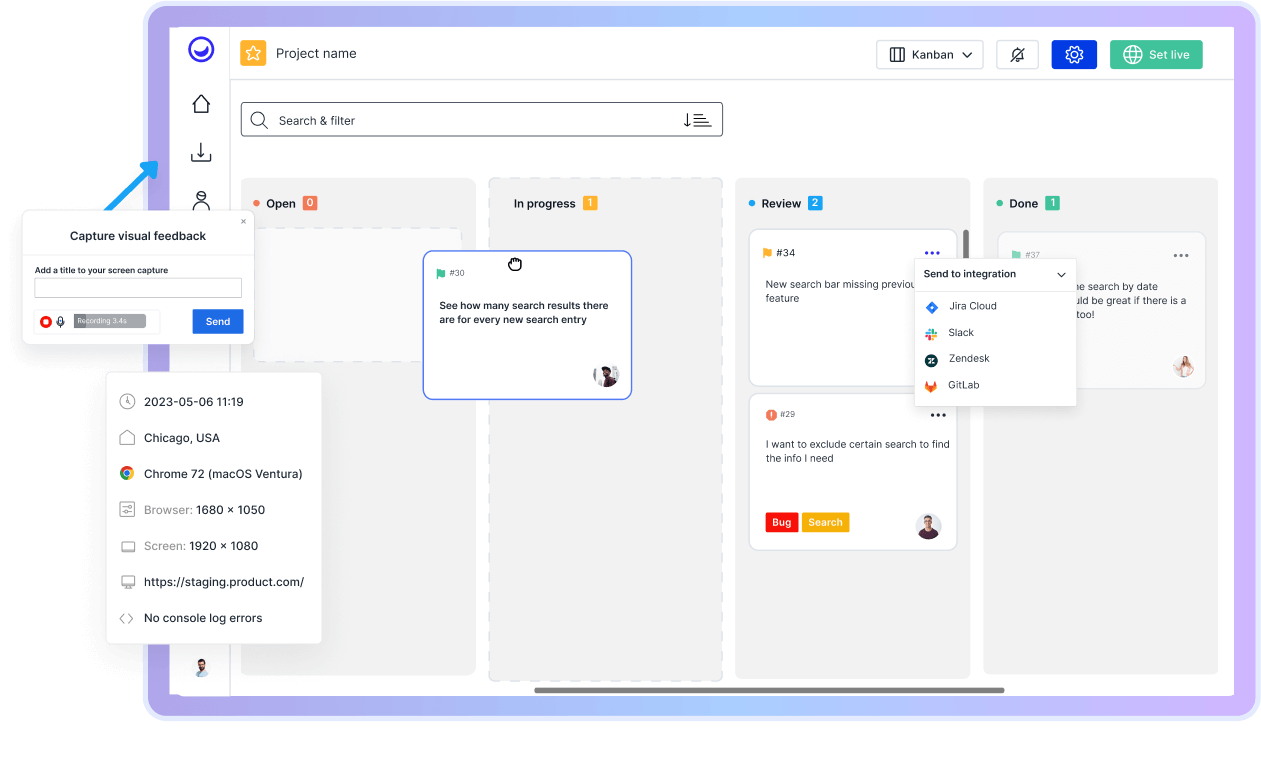
Task: Click the screen capture title input field
Action: (x=137, y=287)
